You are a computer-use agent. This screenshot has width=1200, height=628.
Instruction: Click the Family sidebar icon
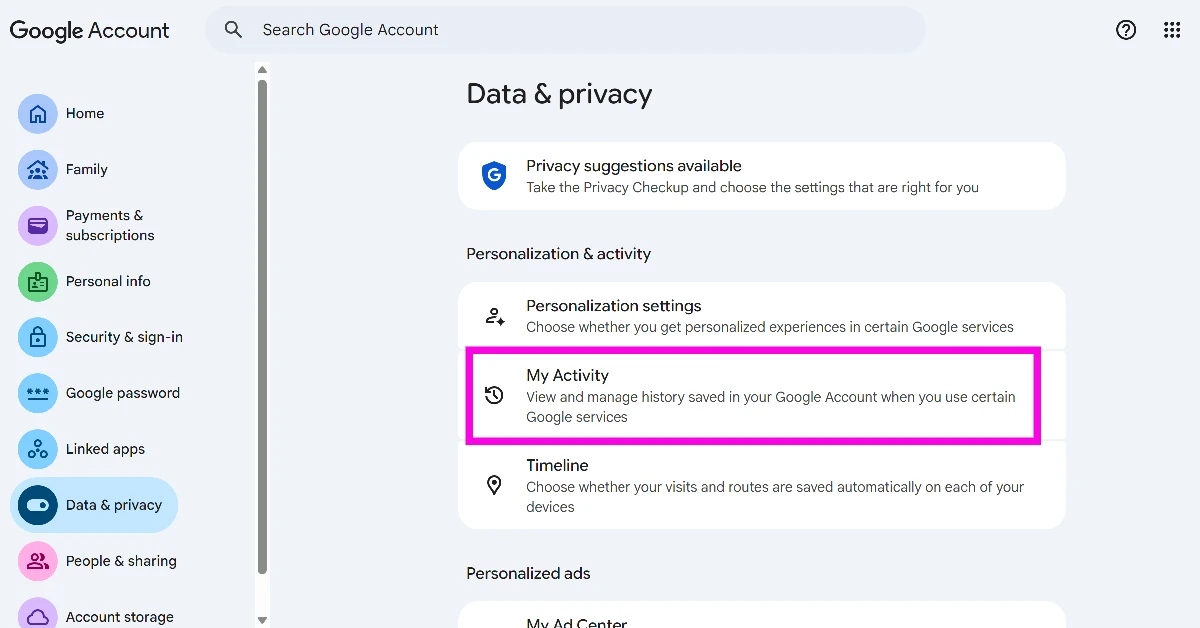tap(38, 169)
